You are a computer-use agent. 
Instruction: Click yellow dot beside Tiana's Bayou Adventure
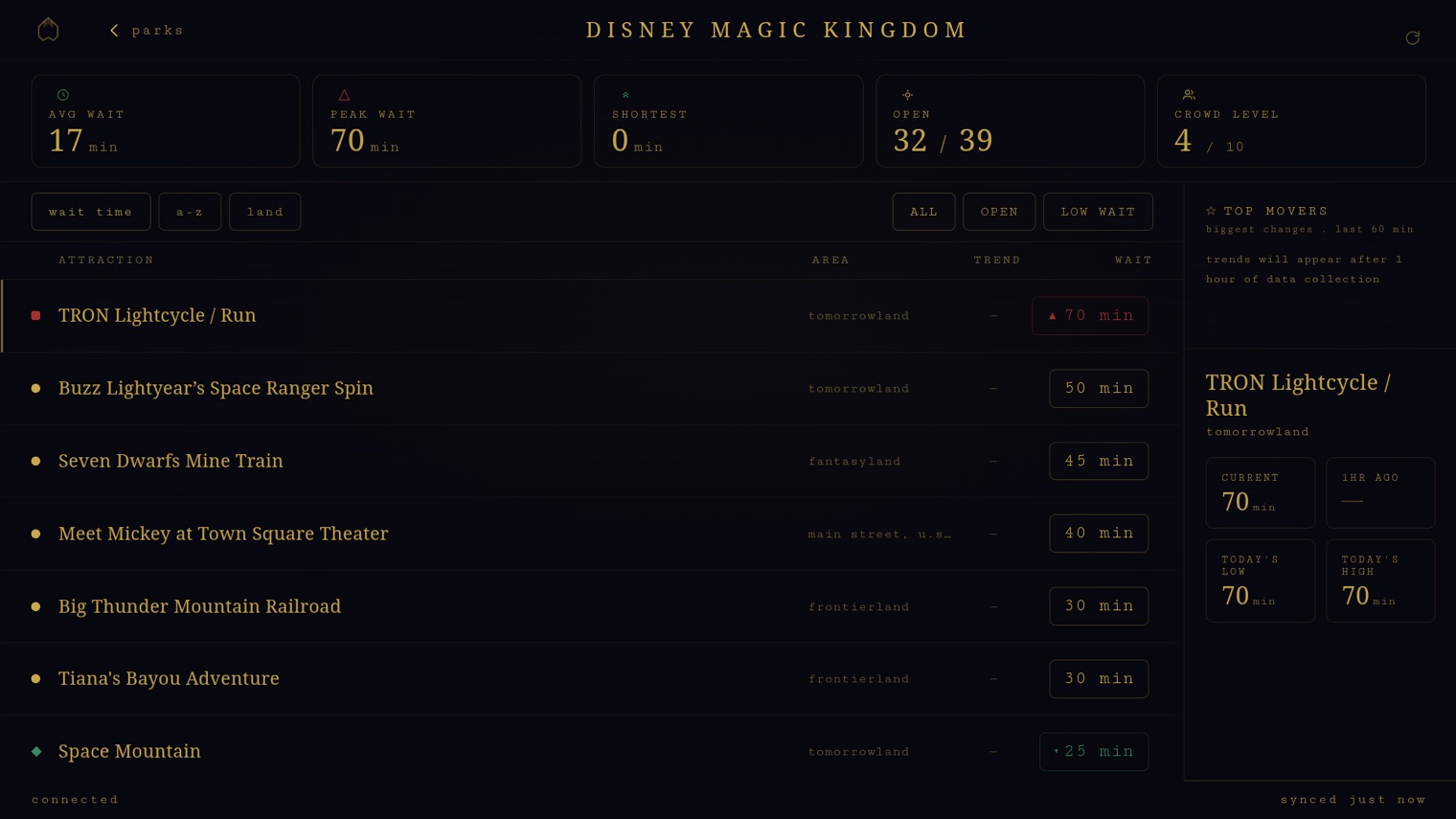(x=36, y=678)
